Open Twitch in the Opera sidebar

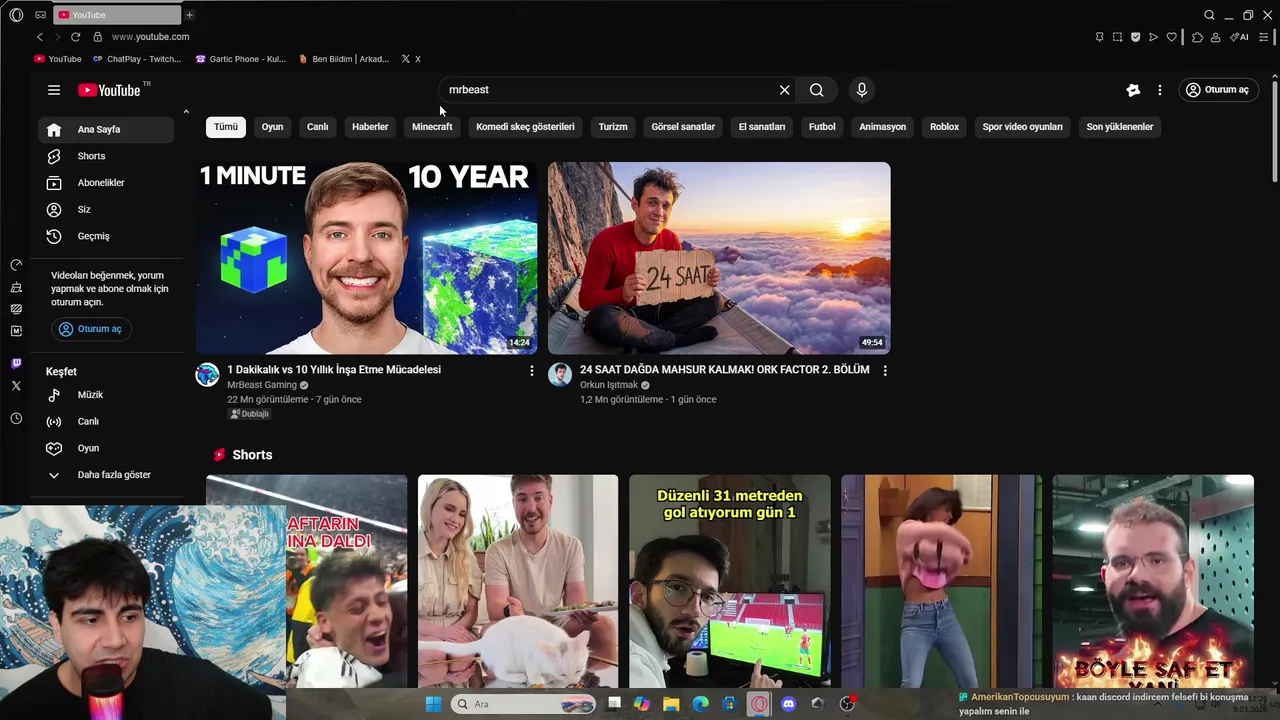16,363
